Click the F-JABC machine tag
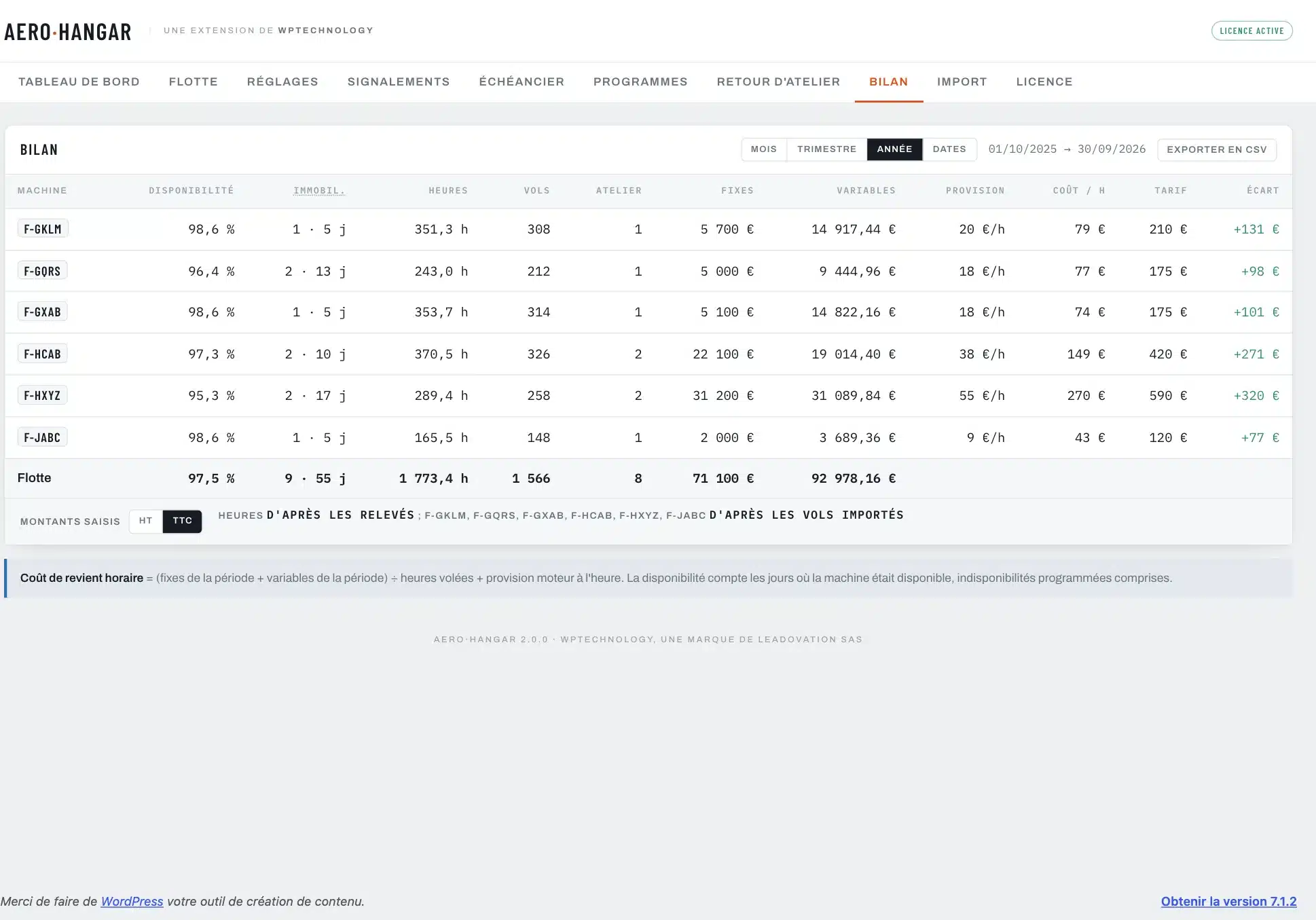Viewport: 1316px width, 920px height. (x=42, y=437)
